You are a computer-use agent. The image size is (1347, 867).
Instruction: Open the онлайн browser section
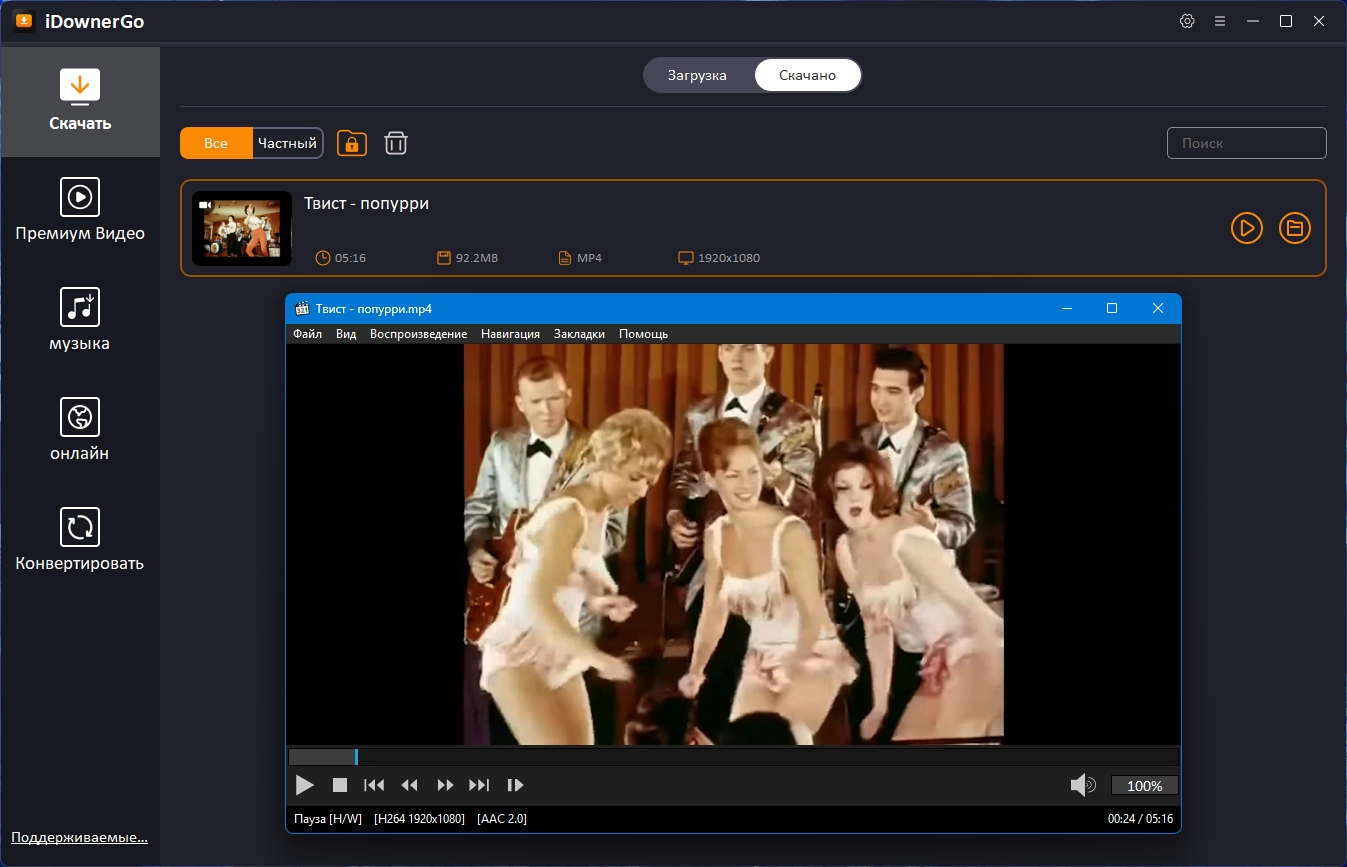click(80, 430)
